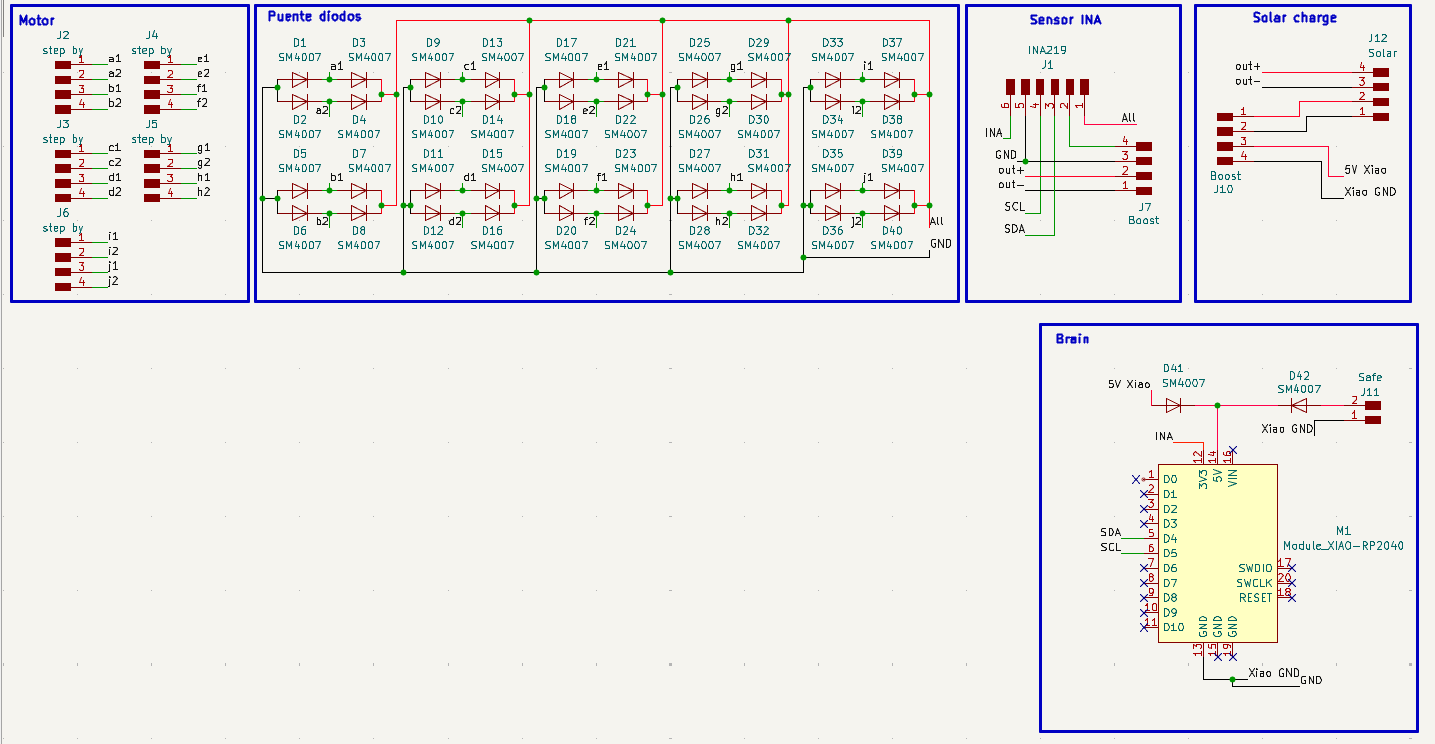Select the D10 pin label on the module

1173,627
